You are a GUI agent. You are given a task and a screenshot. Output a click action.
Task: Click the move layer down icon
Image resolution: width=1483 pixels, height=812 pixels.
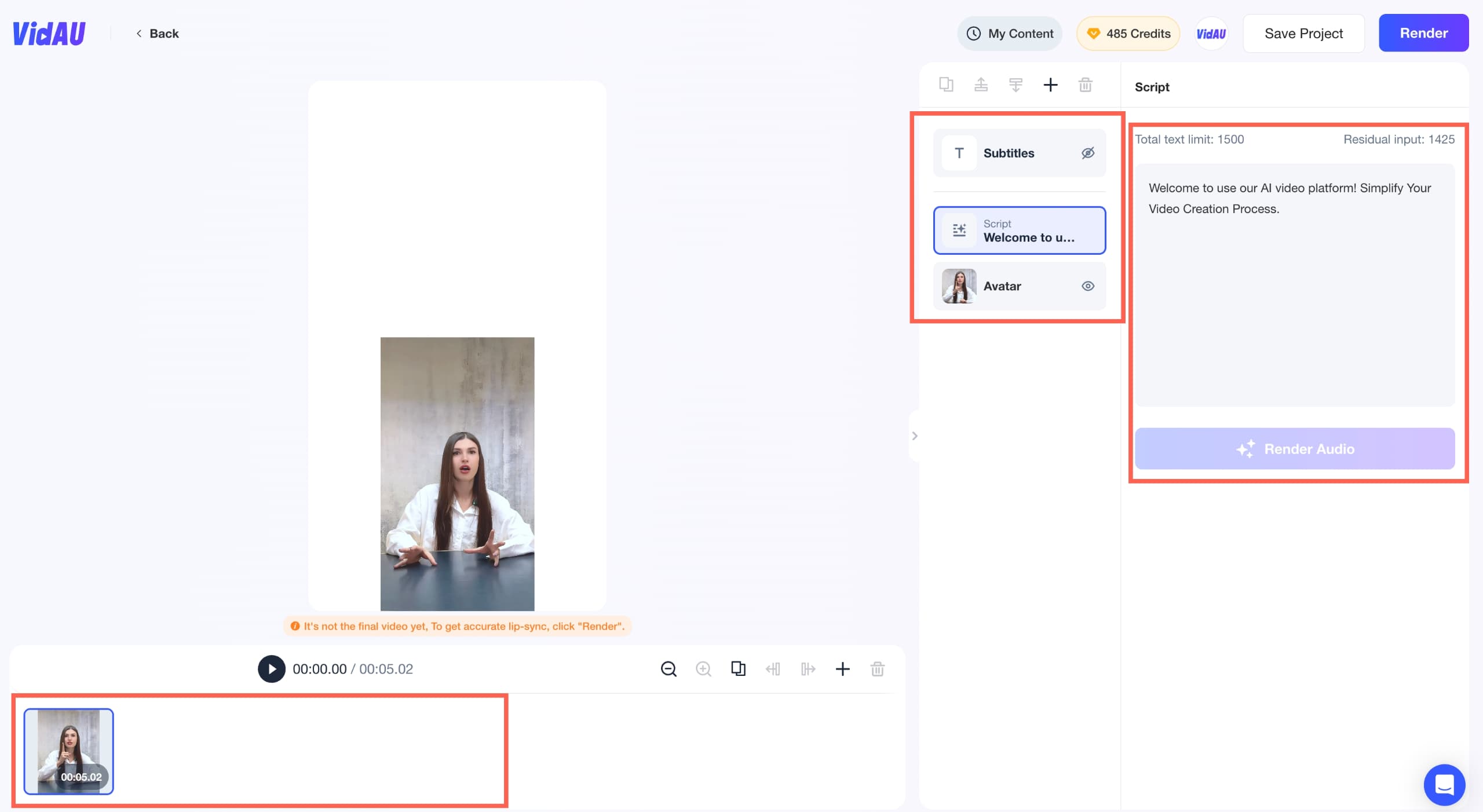[1016, 85]
